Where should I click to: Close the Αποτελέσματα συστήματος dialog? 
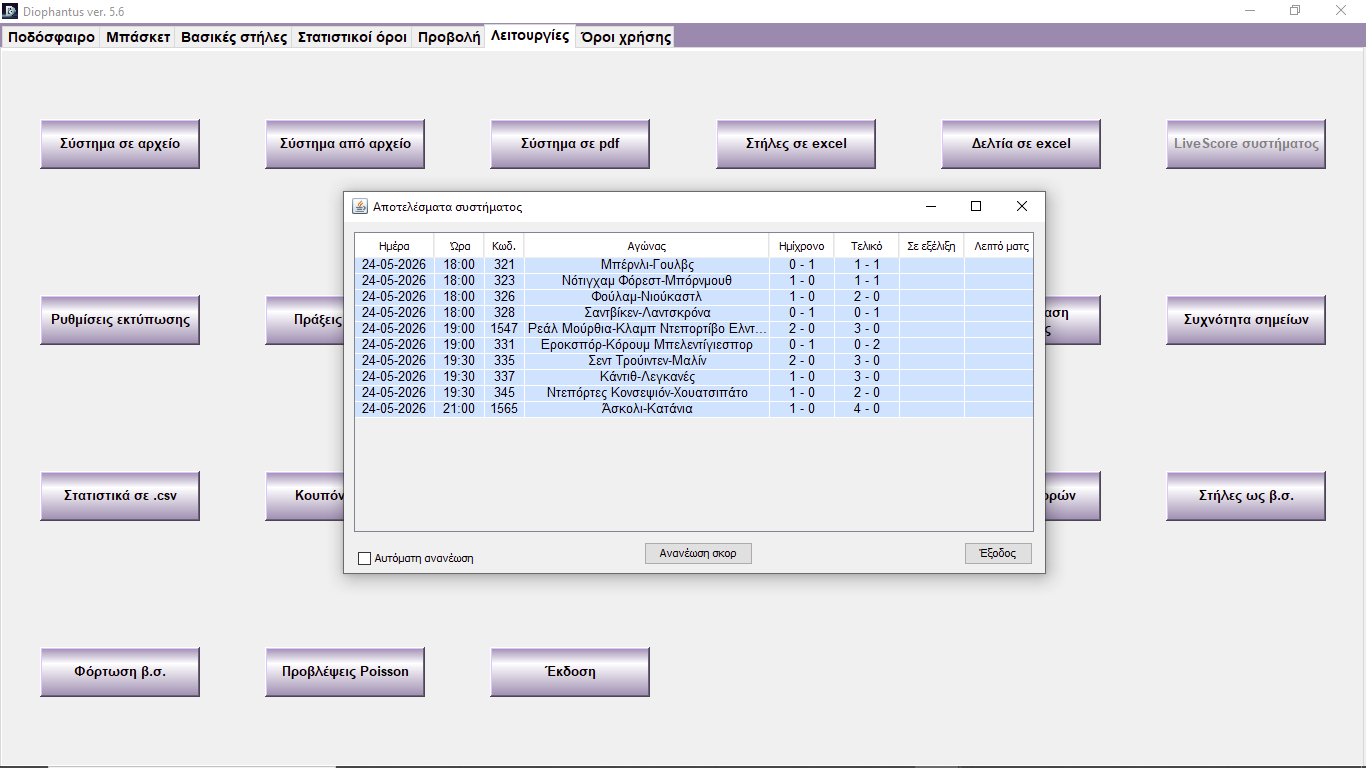[x=1022, y=206]
